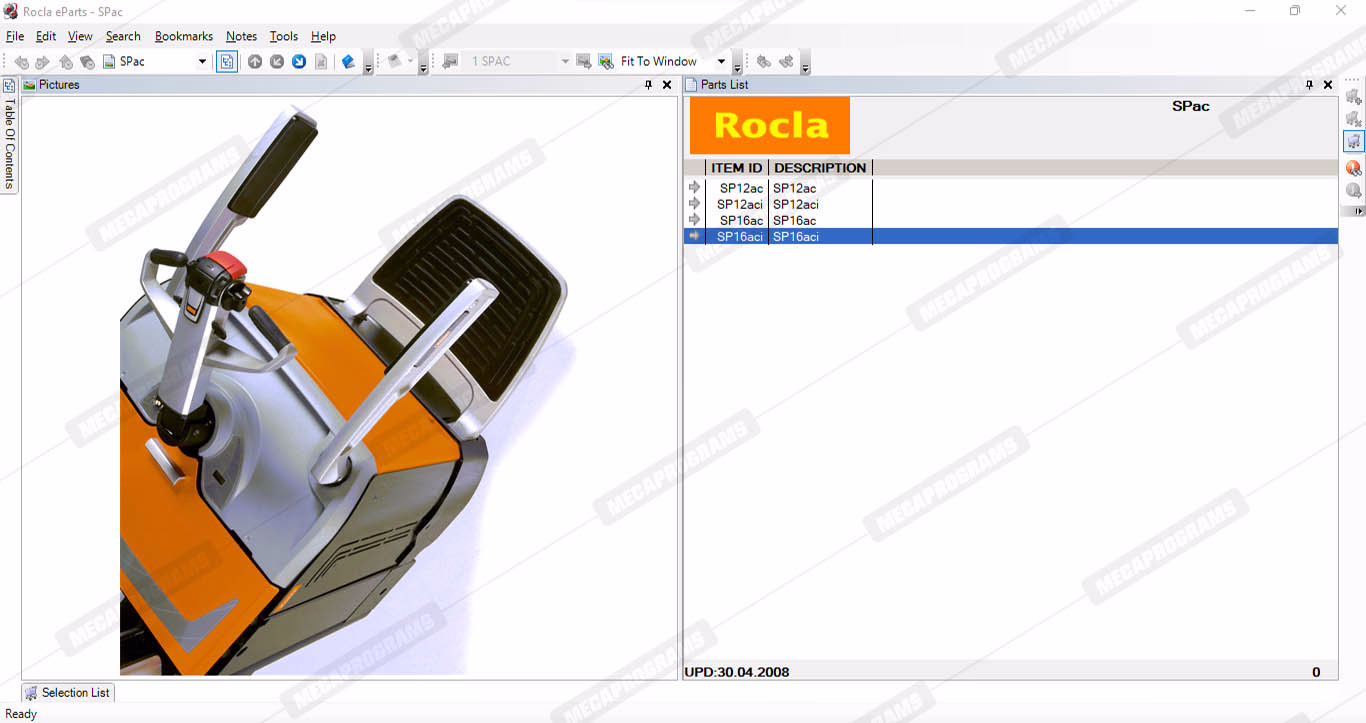
Task: Click the blue down-right arrow navigation icon
Action: click(x=299, y=62)
